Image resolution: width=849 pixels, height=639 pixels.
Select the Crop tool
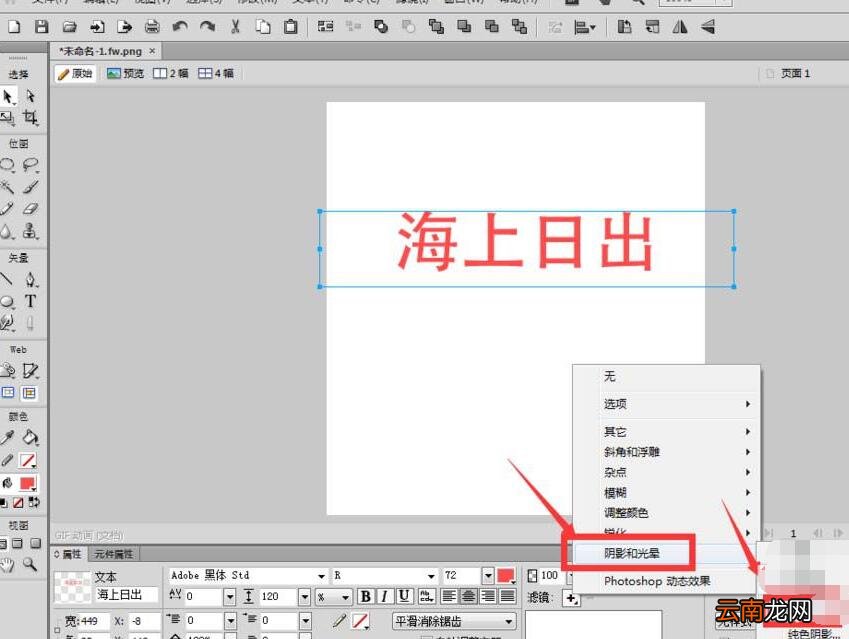pyautogui.click(x=30, y=118)
